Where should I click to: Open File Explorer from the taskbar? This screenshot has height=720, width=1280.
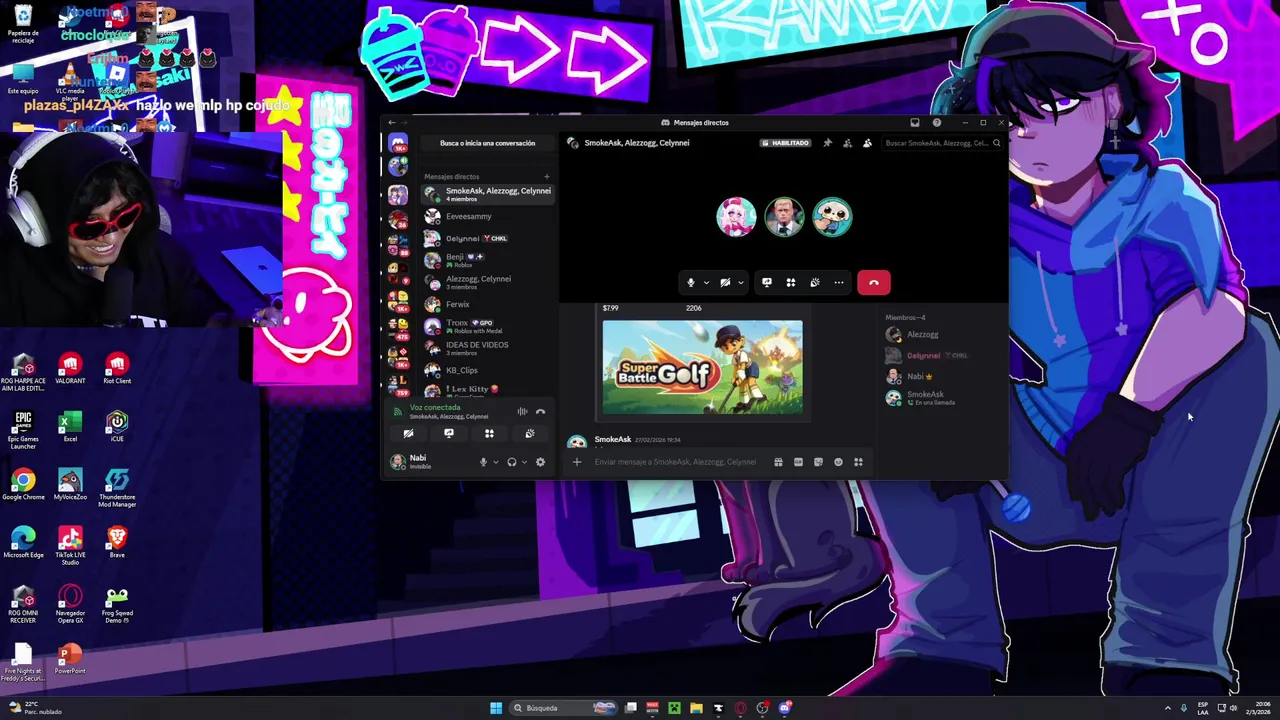point(696,708)
